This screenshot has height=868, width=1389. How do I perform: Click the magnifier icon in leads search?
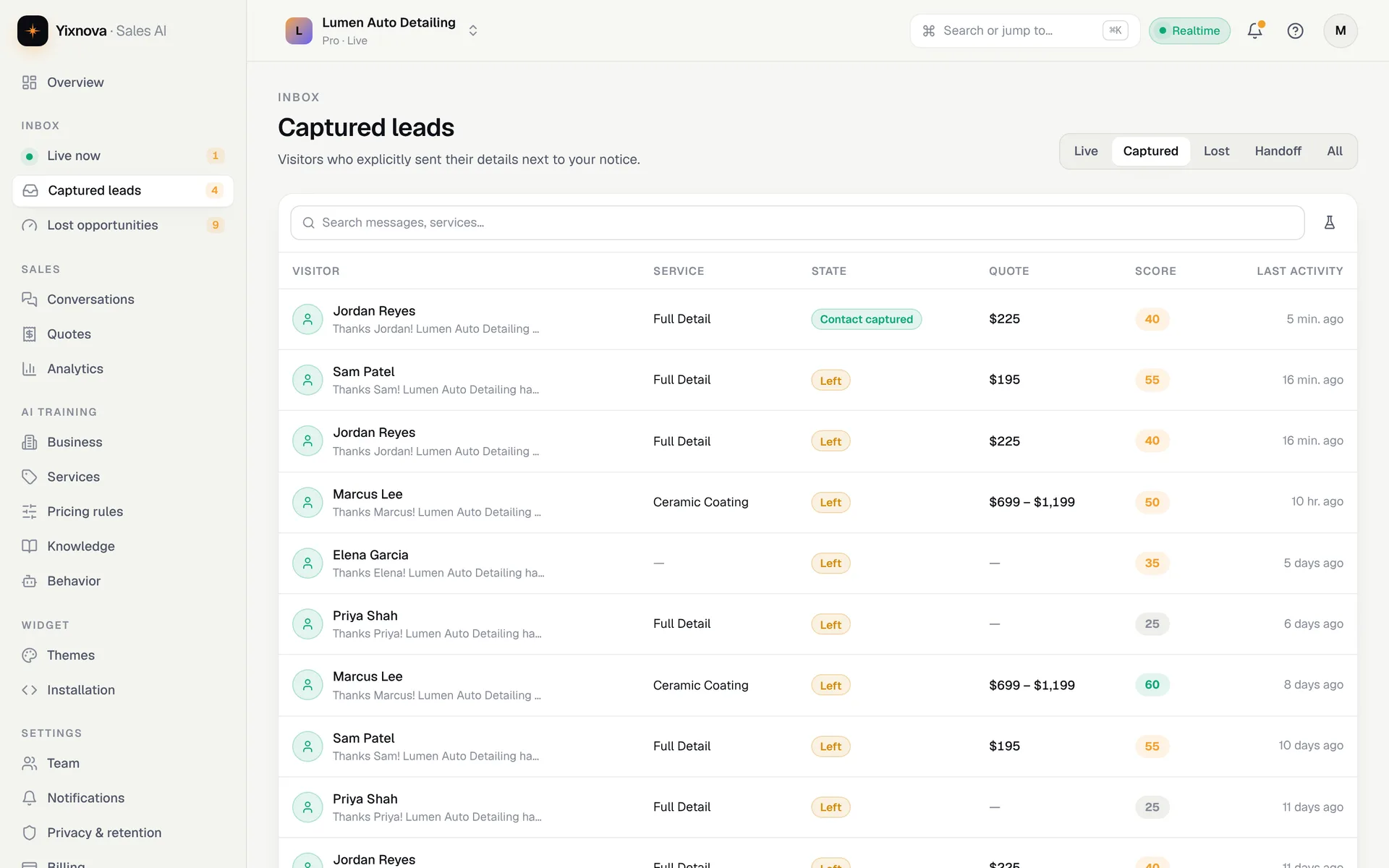pyautogui.click(x=308, y=223)
